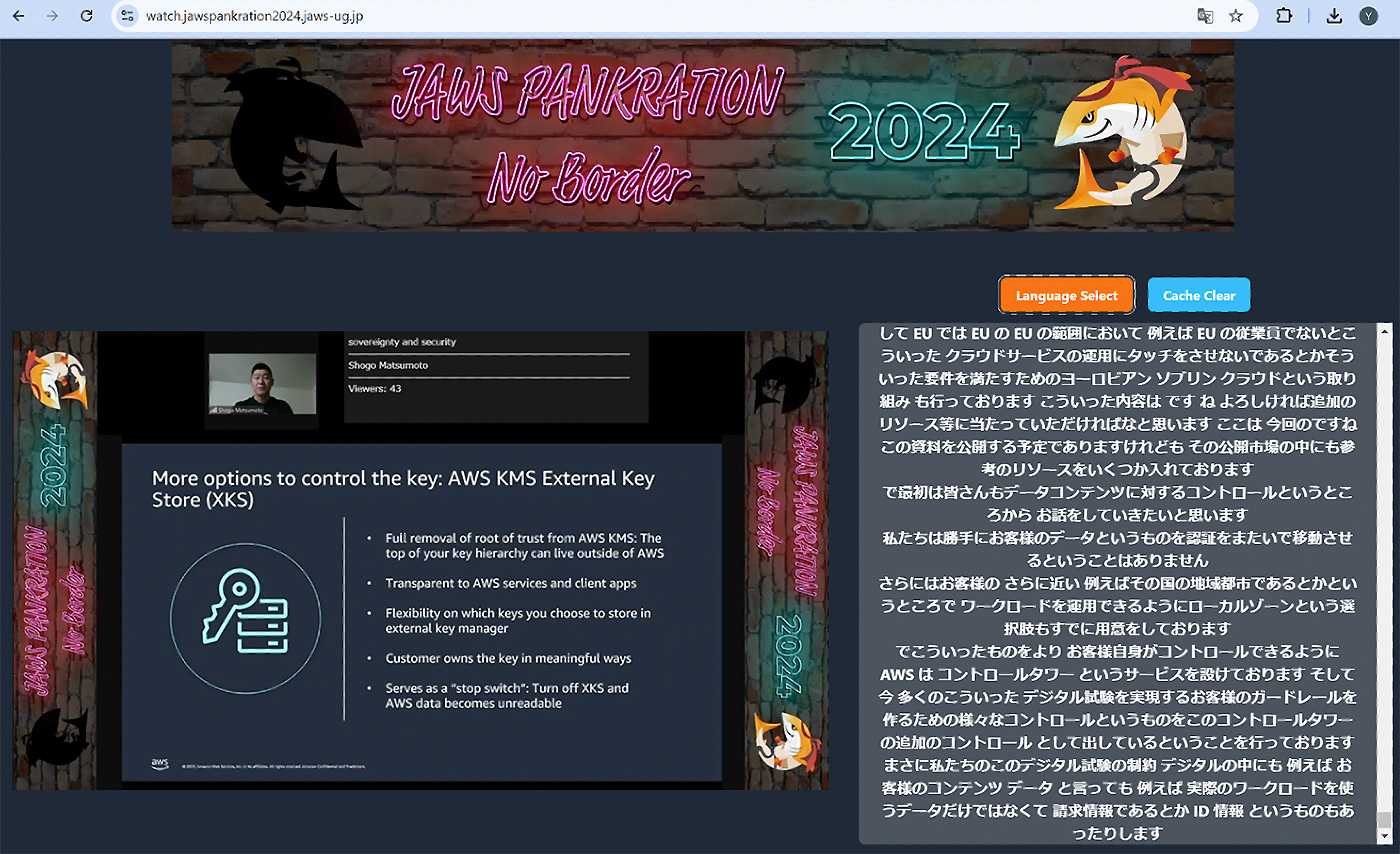Click bullet "Customer owns the key in meaningful ways"
Screen dimensions: 1400x854
point(508,658)
